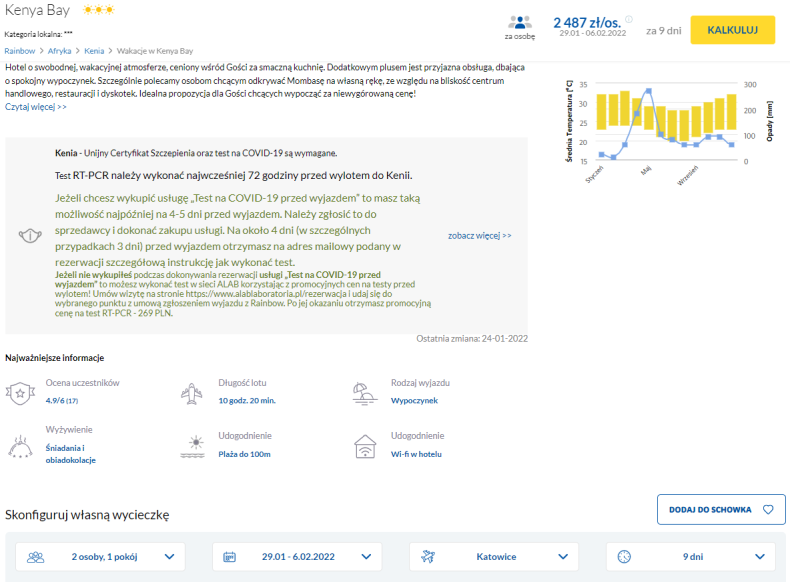The width and height of the screenshot is (790, 582).
Task: Click the chevron in the Katowice dropdown
Action: 563,557
